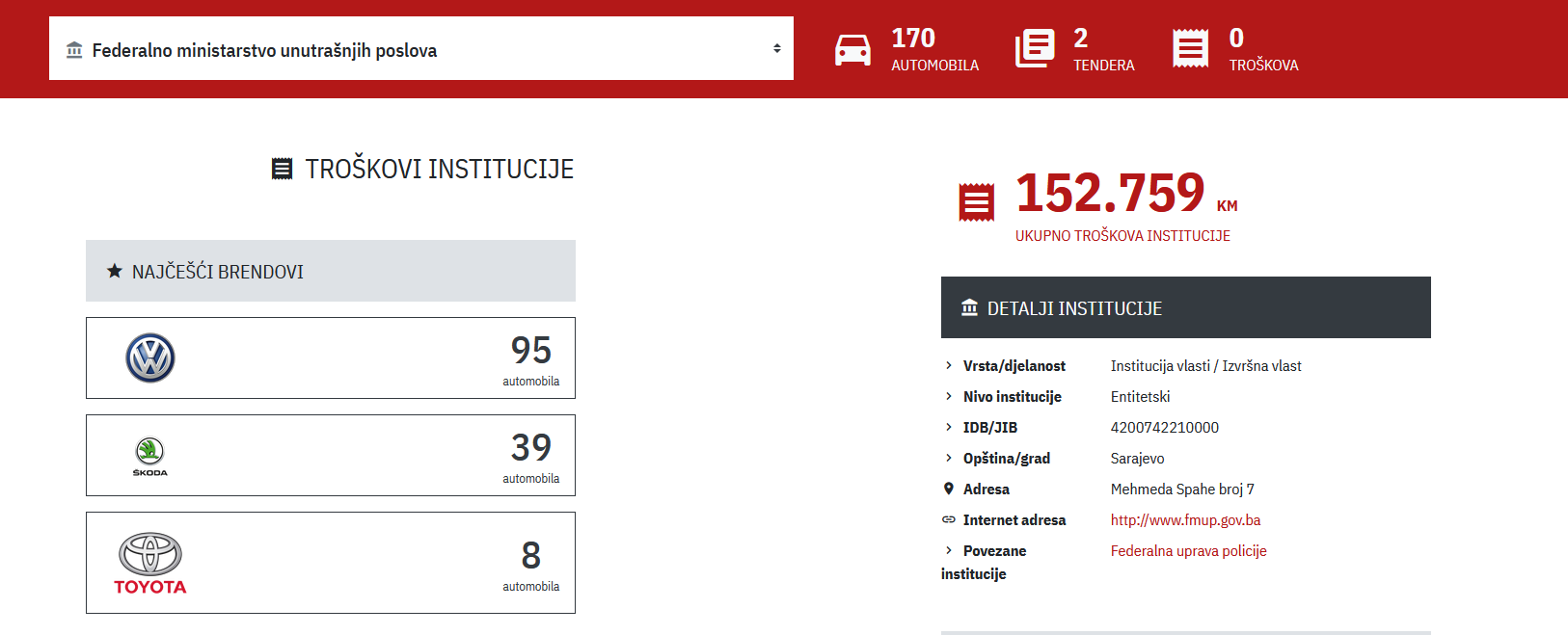Screen dimensions: 1568x635
Task: Click the institution building icon in selector
Action: [74, 50]
